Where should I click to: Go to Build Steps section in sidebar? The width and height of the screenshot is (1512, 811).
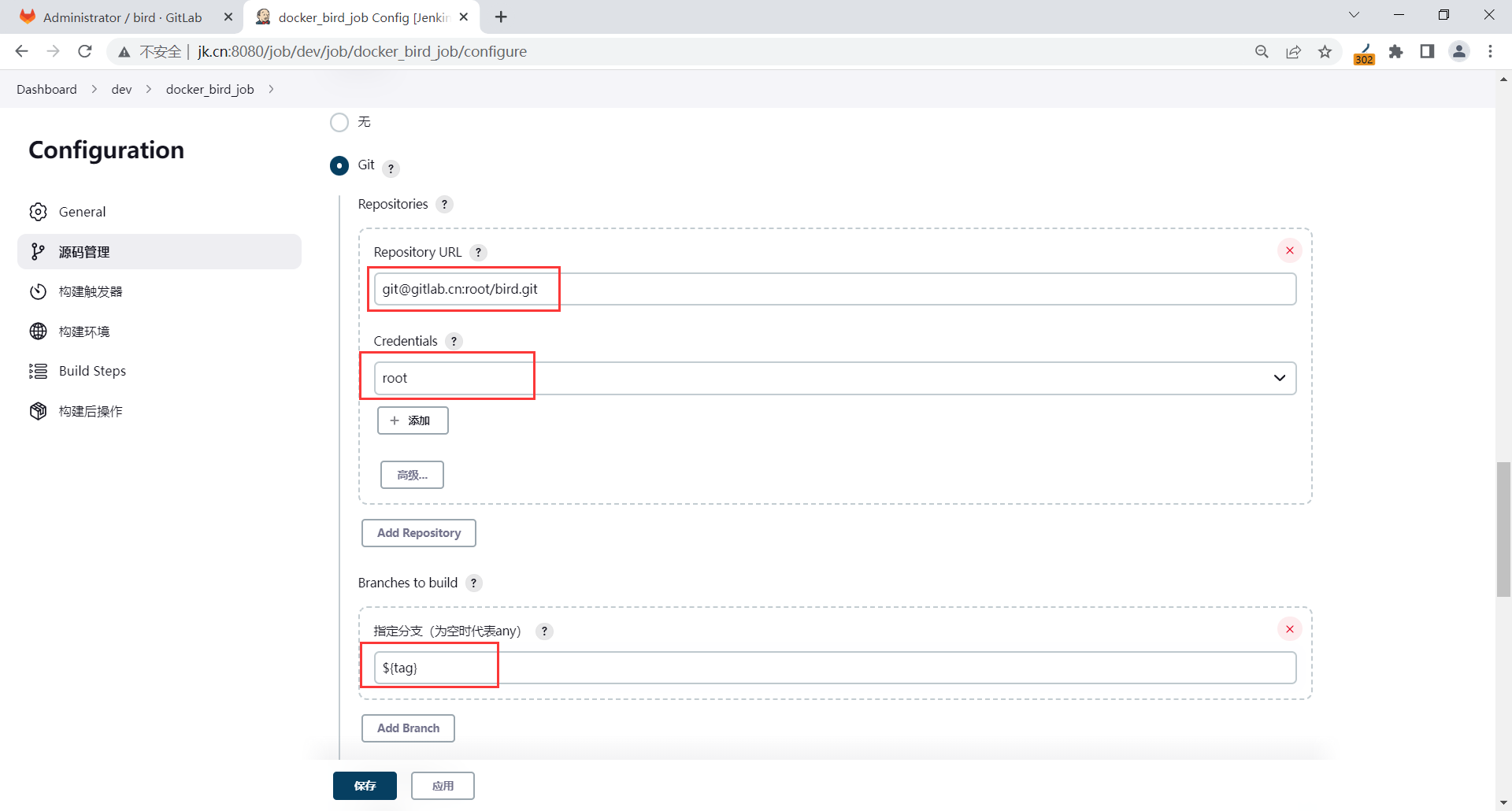click(x=159, y=371)
